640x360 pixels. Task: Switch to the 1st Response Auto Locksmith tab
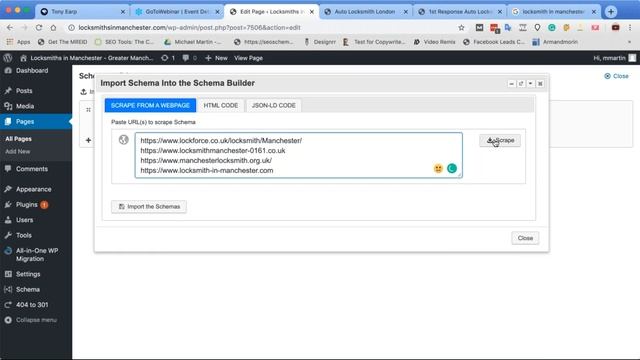click(x=460, y=11)
